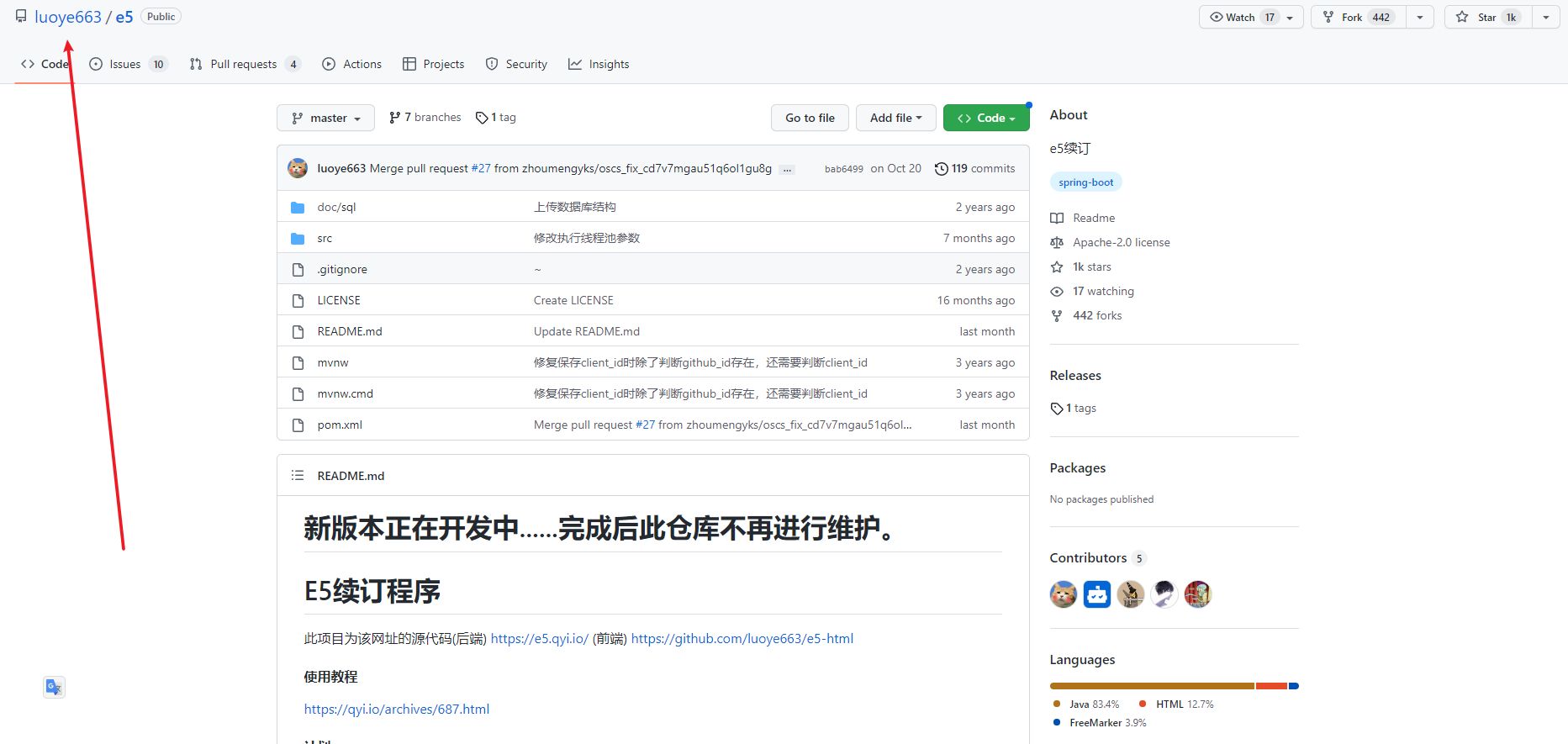This screenshot has height=744, width=1568.
Task: Click the last contributor avatar
Action: coord(1198,594)
